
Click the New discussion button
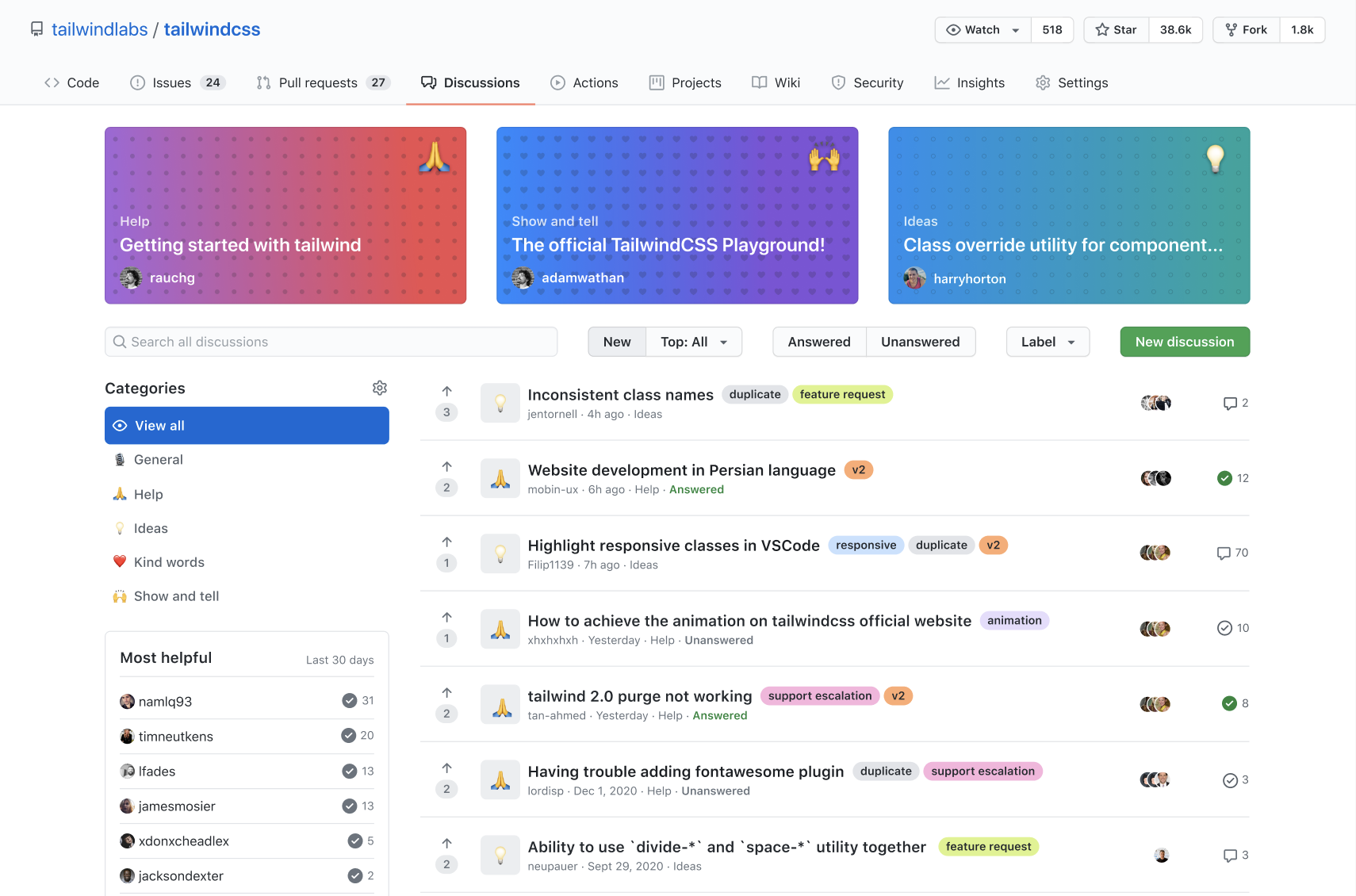point(1184,342)
